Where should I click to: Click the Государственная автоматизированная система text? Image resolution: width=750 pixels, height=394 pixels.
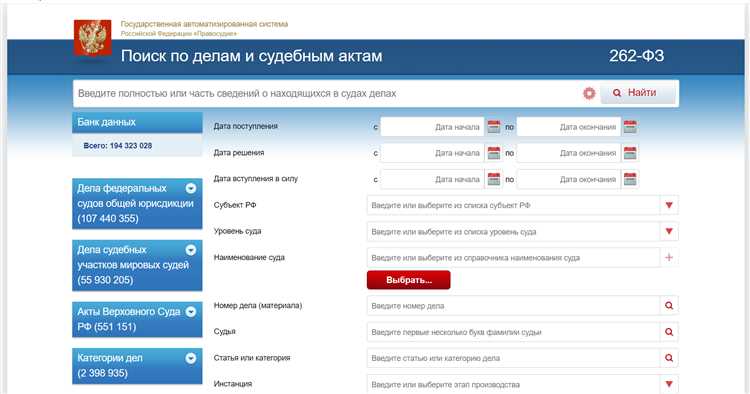click(x=204, y=24)
